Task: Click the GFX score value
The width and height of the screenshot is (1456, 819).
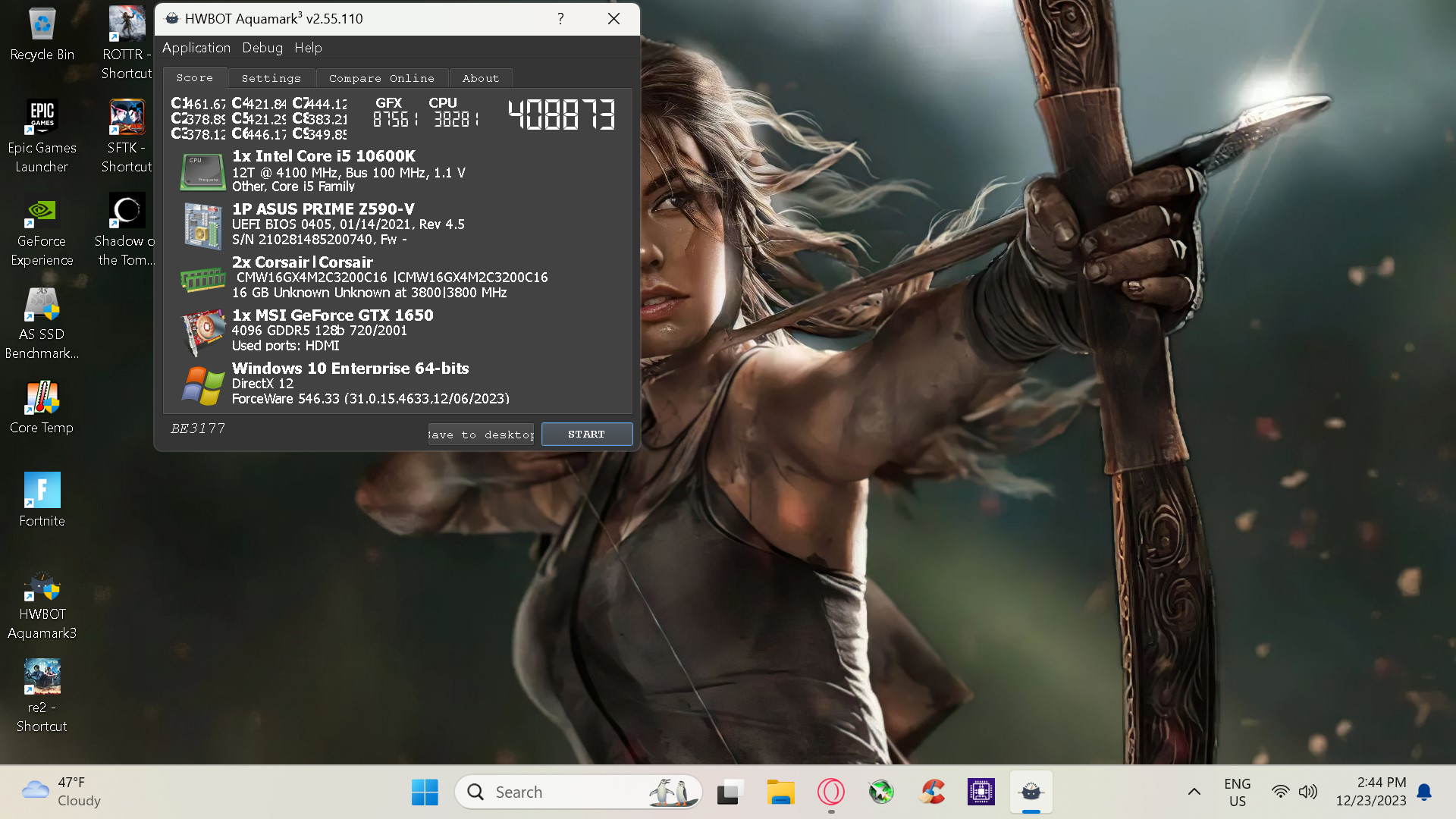Action: (x=394, y=119)
